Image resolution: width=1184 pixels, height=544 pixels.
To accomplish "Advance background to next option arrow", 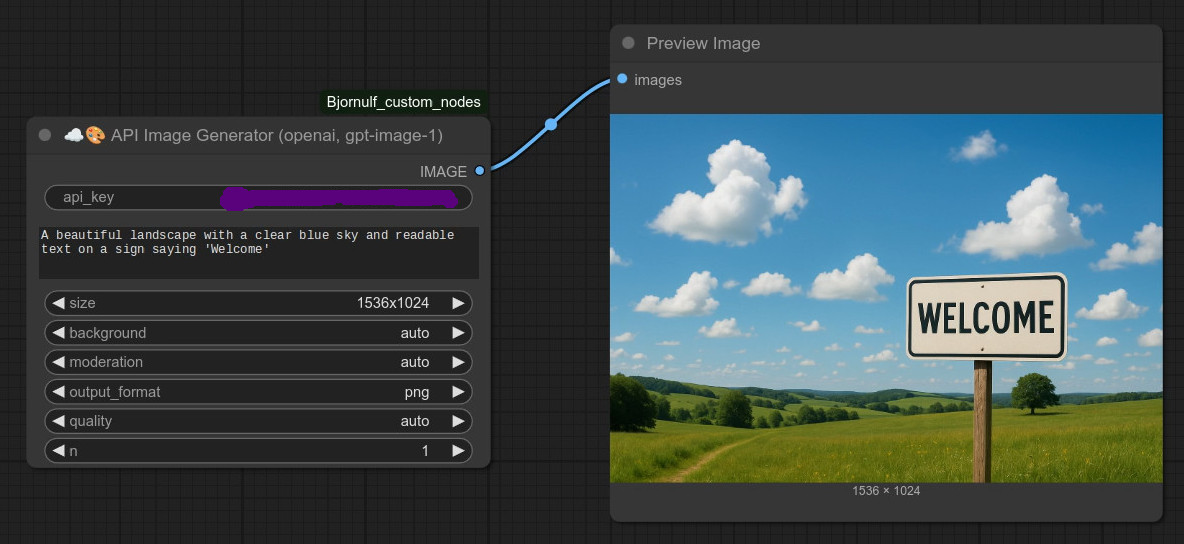I will click(x=458, y=333).
